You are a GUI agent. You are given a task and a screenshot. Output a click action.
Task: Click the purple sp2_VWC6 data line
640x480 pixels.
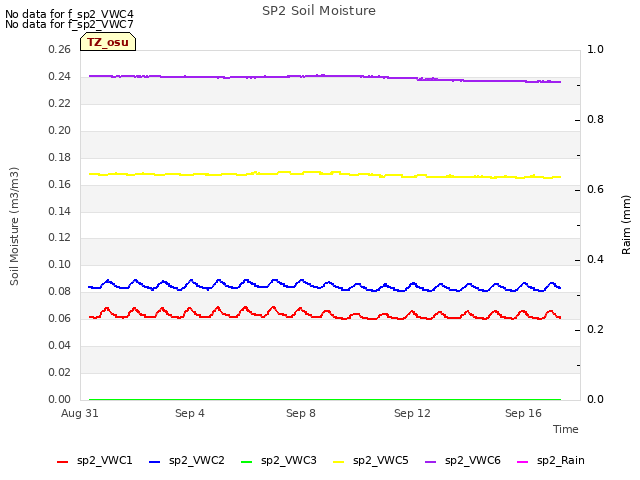point(325,76)
